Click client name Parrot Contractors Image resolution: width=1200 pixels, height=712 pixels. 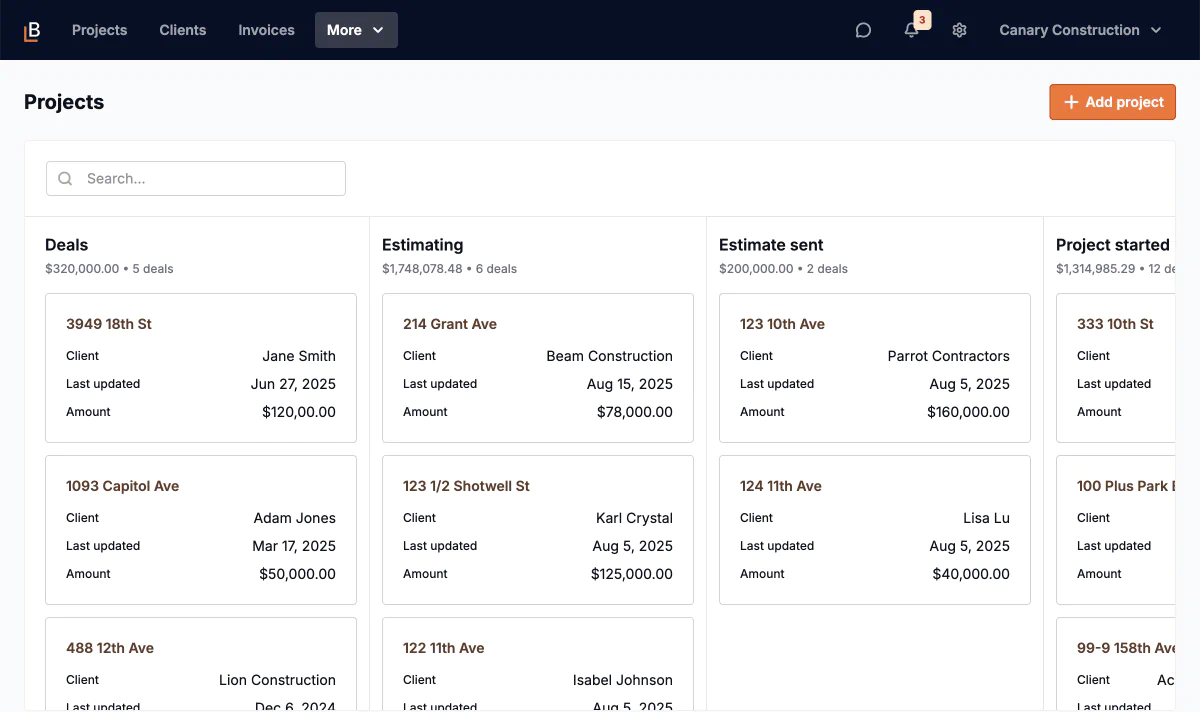(949, 356)
